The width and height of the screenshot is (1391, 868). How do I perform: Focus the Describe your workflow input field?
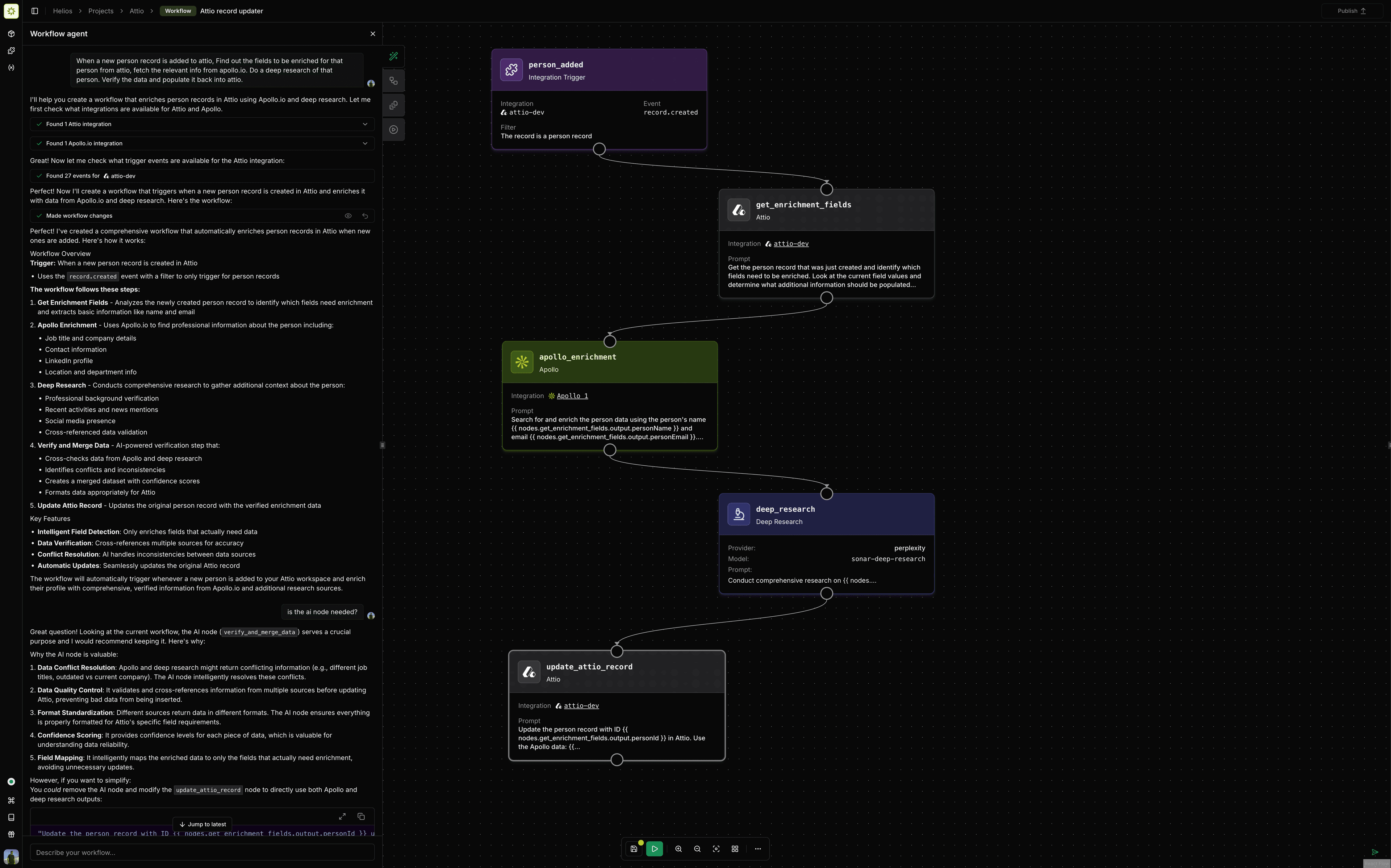point(202,852)
